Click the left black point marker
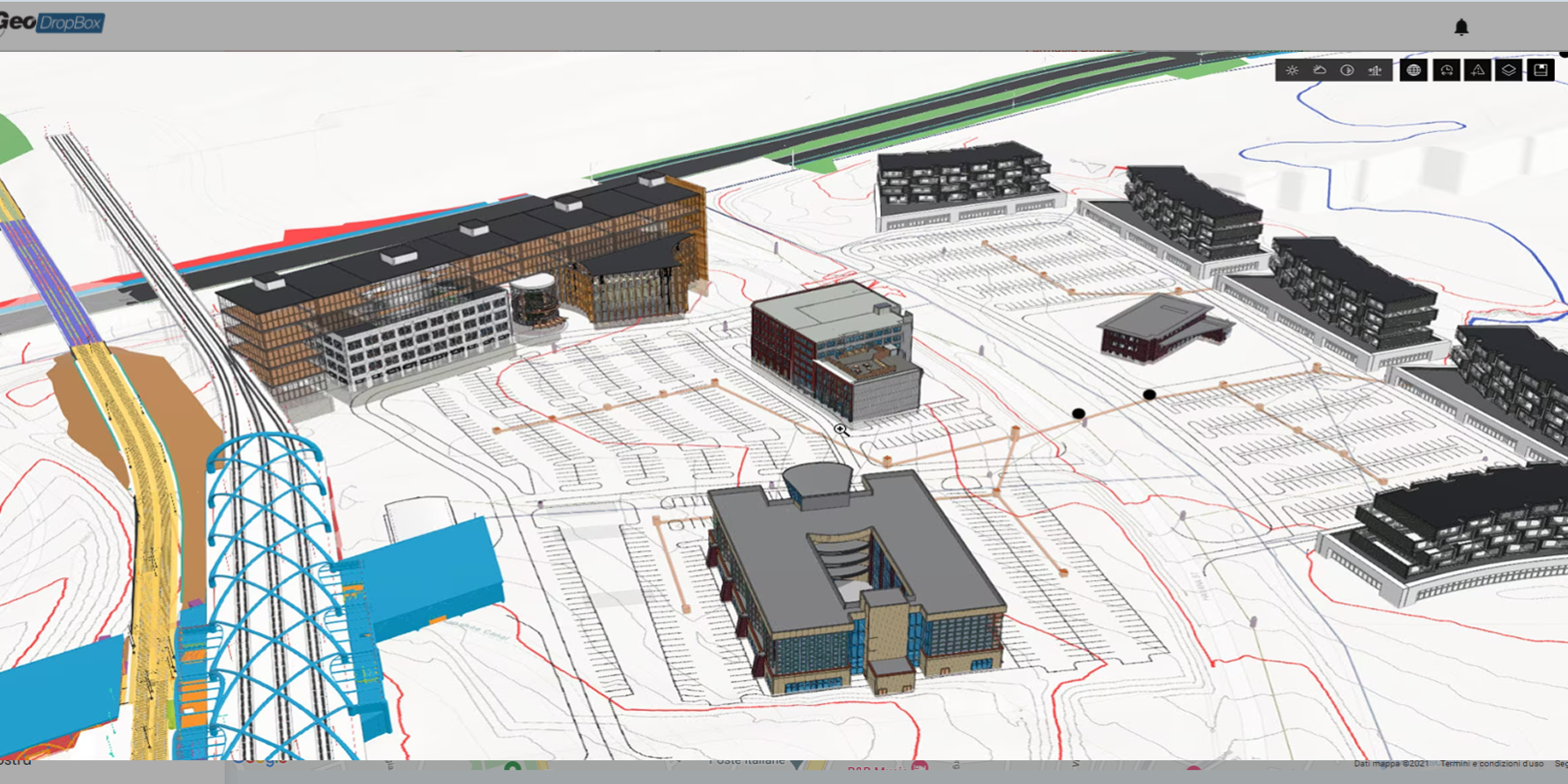Image resolution: width=1568 pixels, height=784 pixels. 1079,413
